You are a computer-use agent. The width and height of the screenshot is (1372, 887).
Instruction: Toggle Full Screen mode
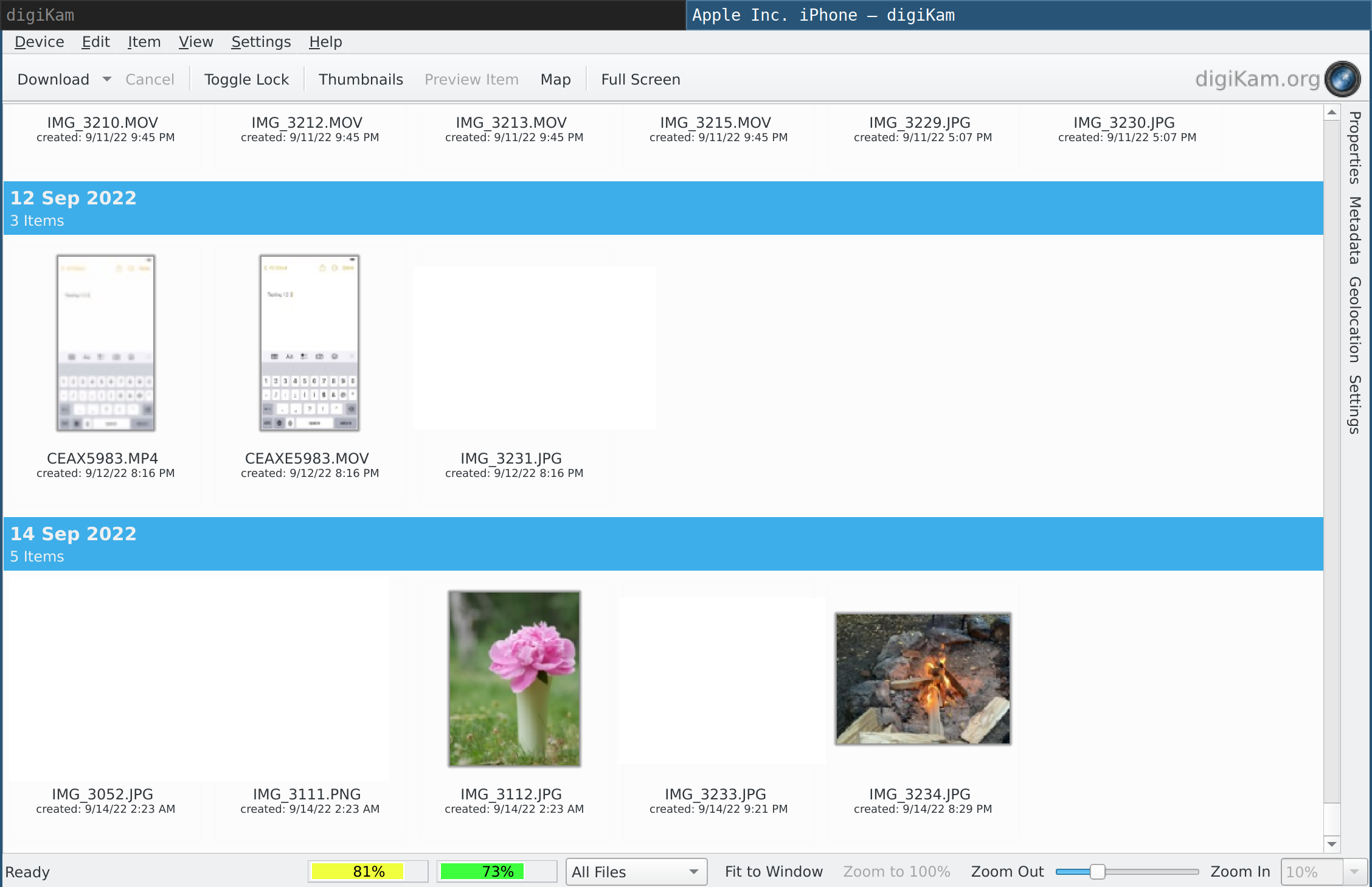[x=640, y=79]
